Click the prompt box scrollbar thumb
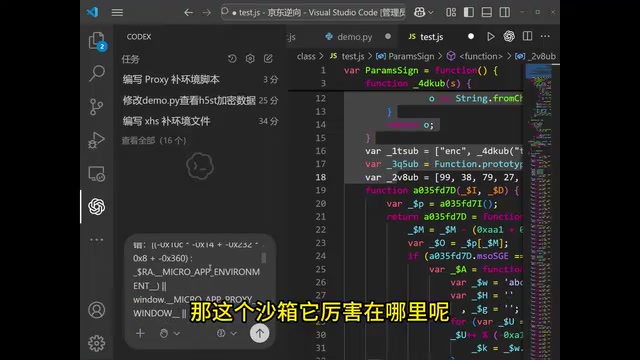The height and width of the screenshot is (360, 640). (264, 258)
